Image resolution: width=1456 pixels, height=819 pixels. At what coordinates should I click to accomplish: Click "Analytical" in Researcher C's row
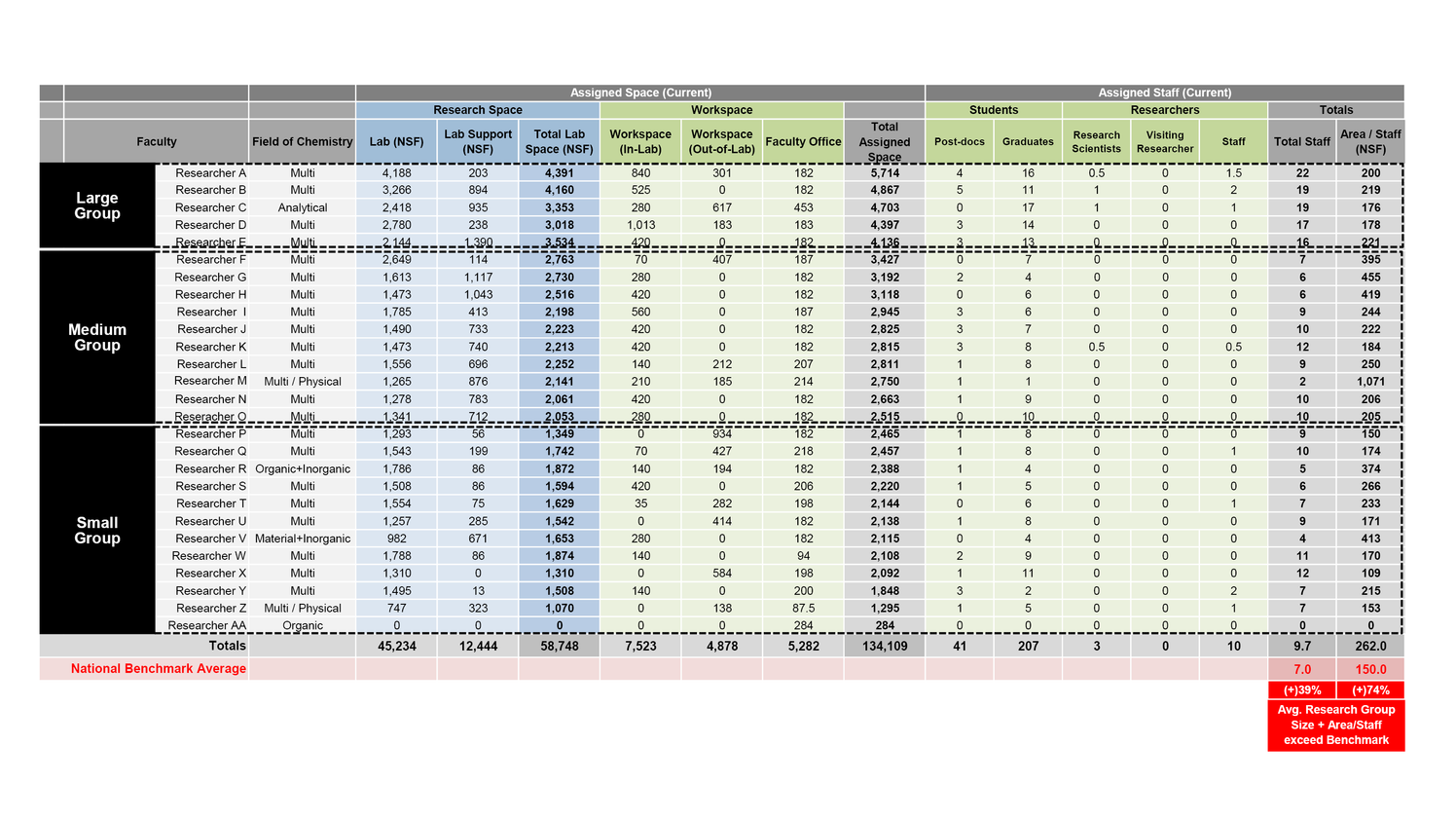click(302, 207)
